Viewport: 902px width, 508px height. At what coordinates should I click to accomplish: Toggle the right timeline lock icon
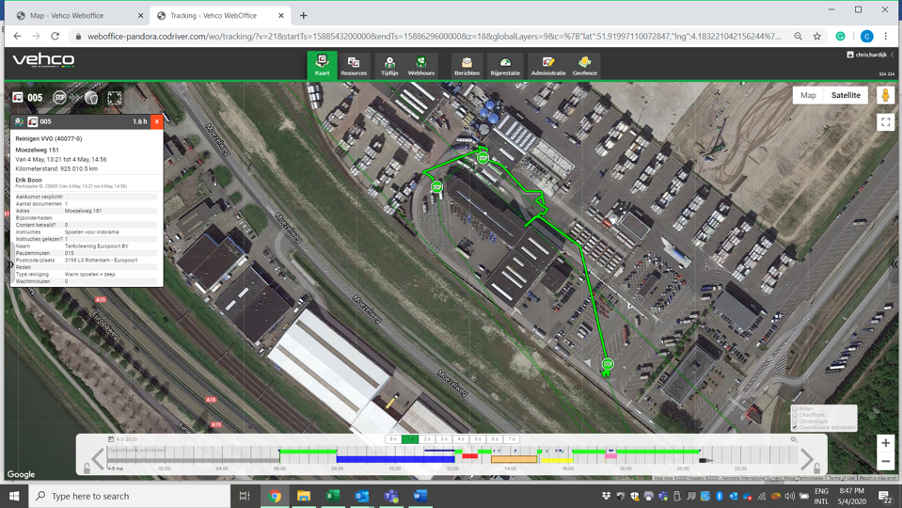point(817,469)
